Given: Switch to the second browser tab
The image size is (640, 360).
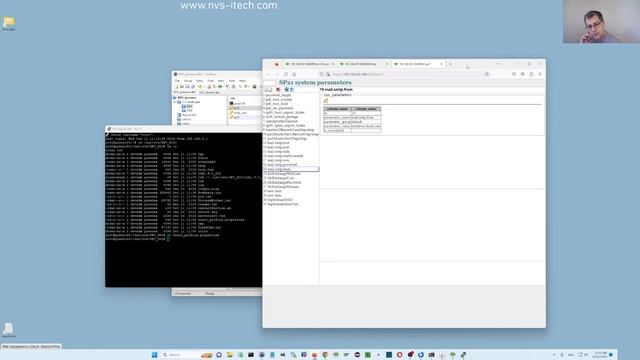Looking at the screenshot, I should [x=363, y=64].
